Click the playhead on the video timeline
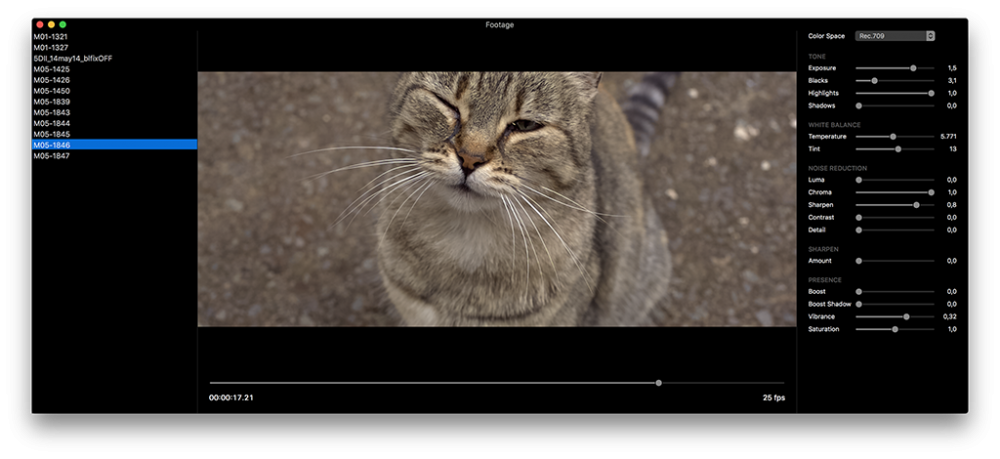1000x459 pixels. pos(658,383)
